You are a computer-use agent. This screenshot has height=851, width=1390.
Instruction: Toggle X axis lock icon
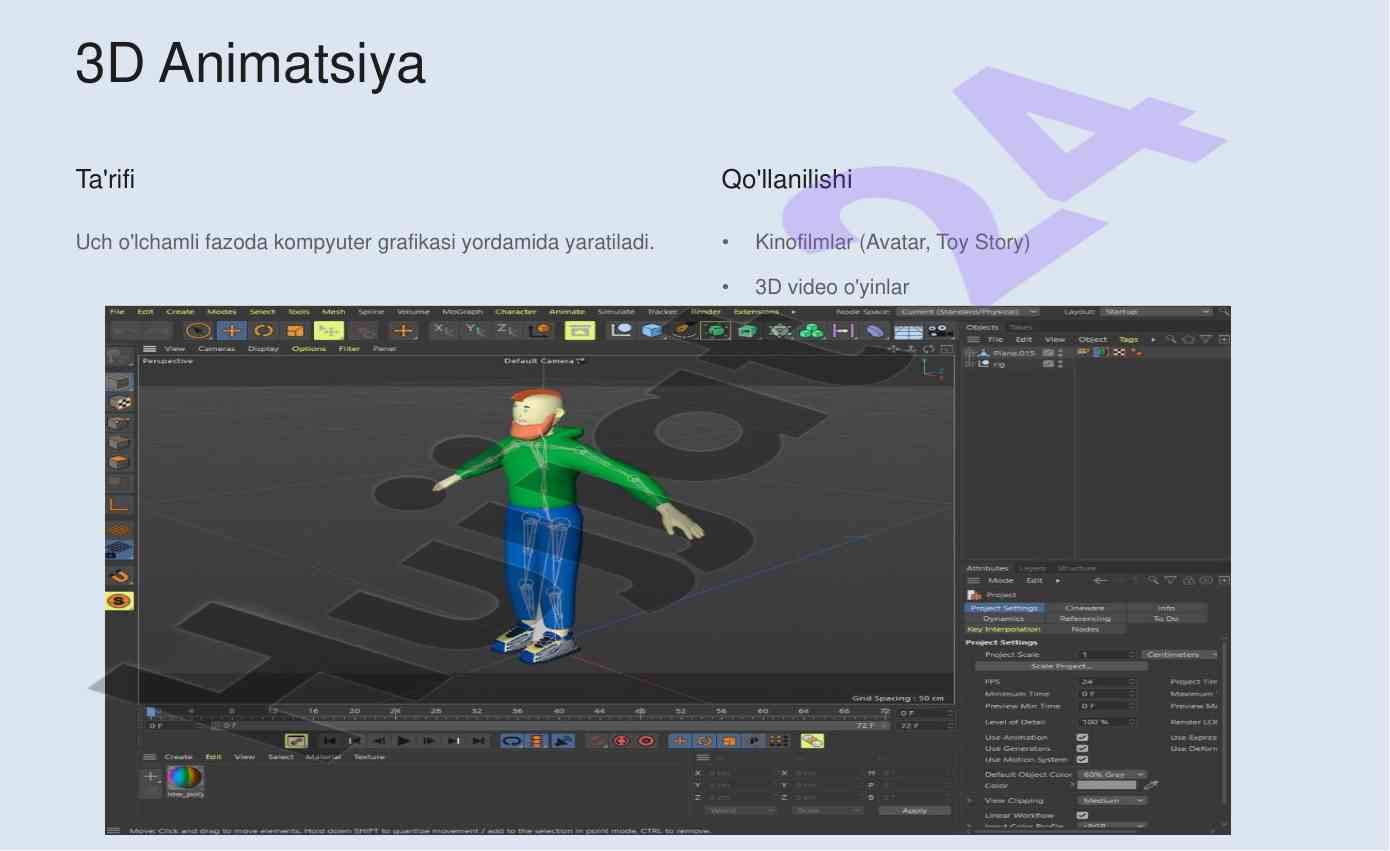coord(441,330)
